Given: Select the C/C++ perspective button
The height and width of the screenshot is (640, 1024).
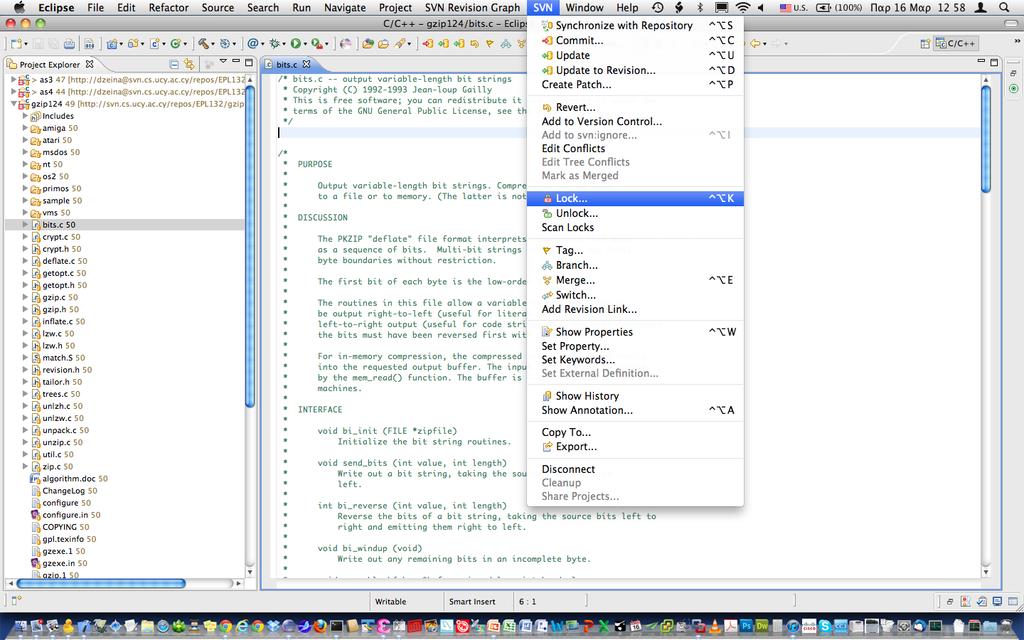Looking at the screenshot, I should pos(955,44).
